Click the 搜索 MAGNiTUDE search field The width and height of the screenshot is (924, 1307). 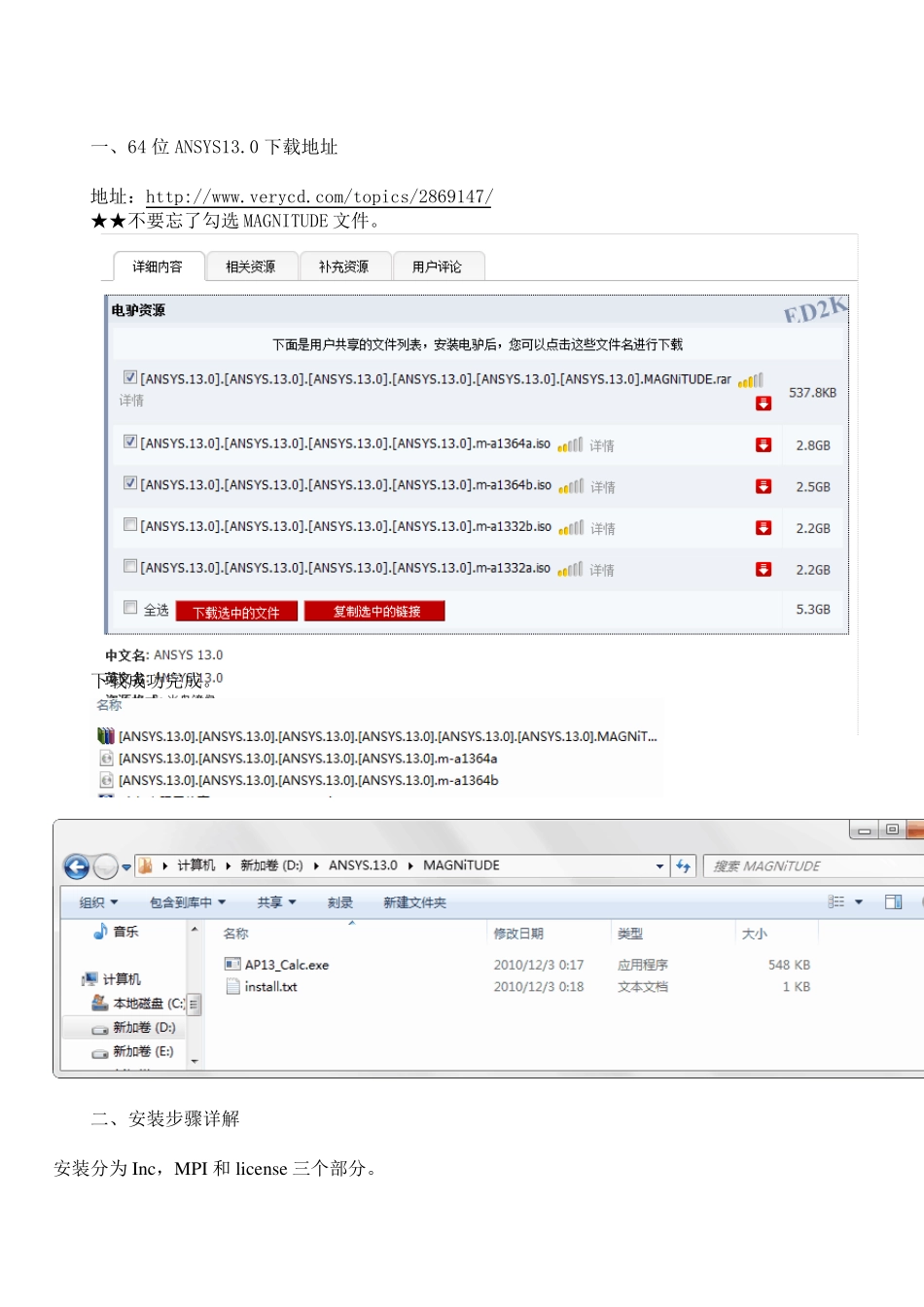coord(812,865)
